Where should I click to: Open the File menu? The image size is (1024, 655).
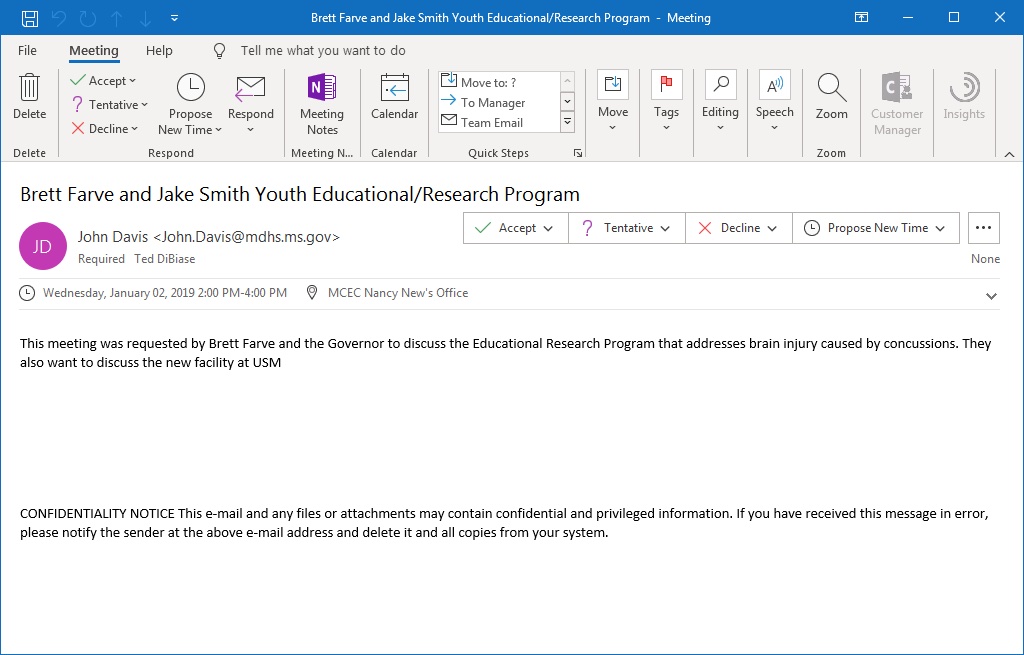(x=28, y=50)
